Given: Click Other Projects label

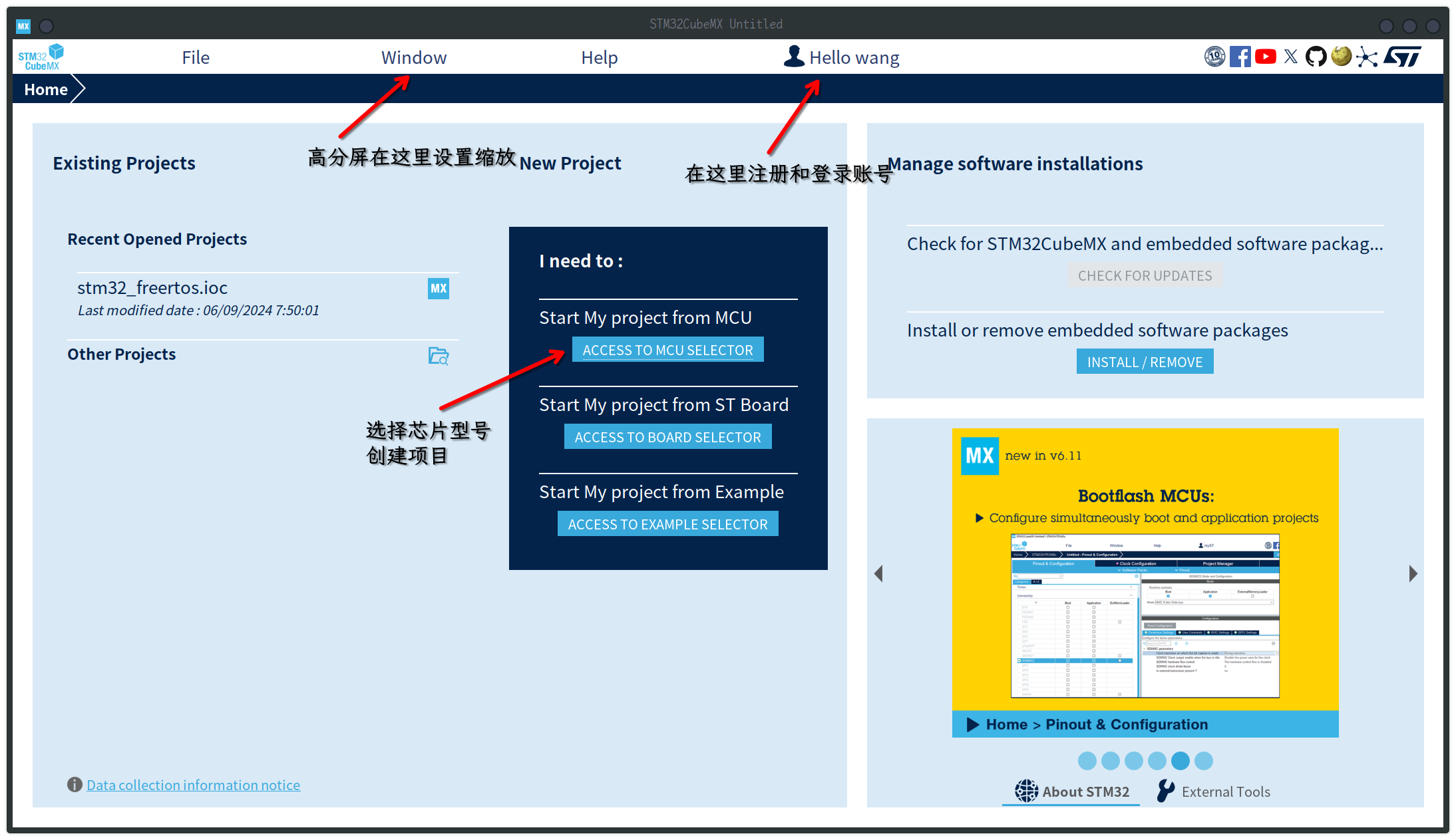Looking at the screenshot, I should 121,354.
